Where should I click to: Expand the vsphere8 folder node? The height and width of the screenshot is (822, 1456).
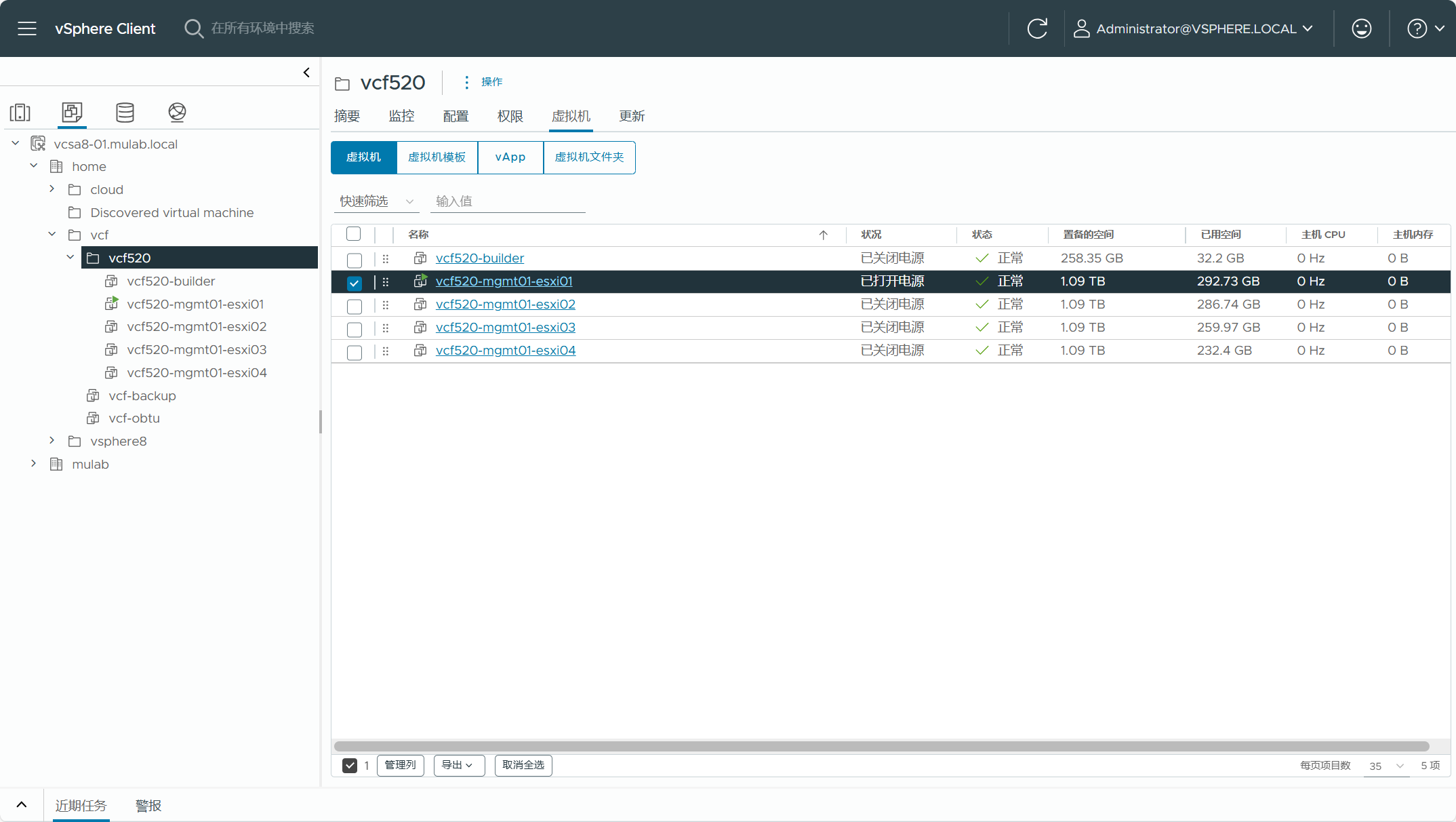tap(52, 440)
